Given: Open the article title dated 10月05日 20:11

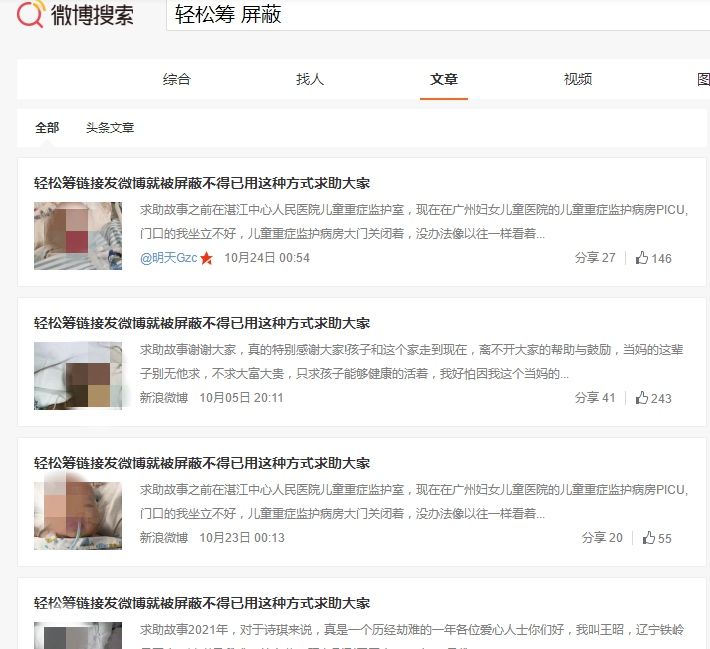Looking at the screenshot, I should (202, 323).
